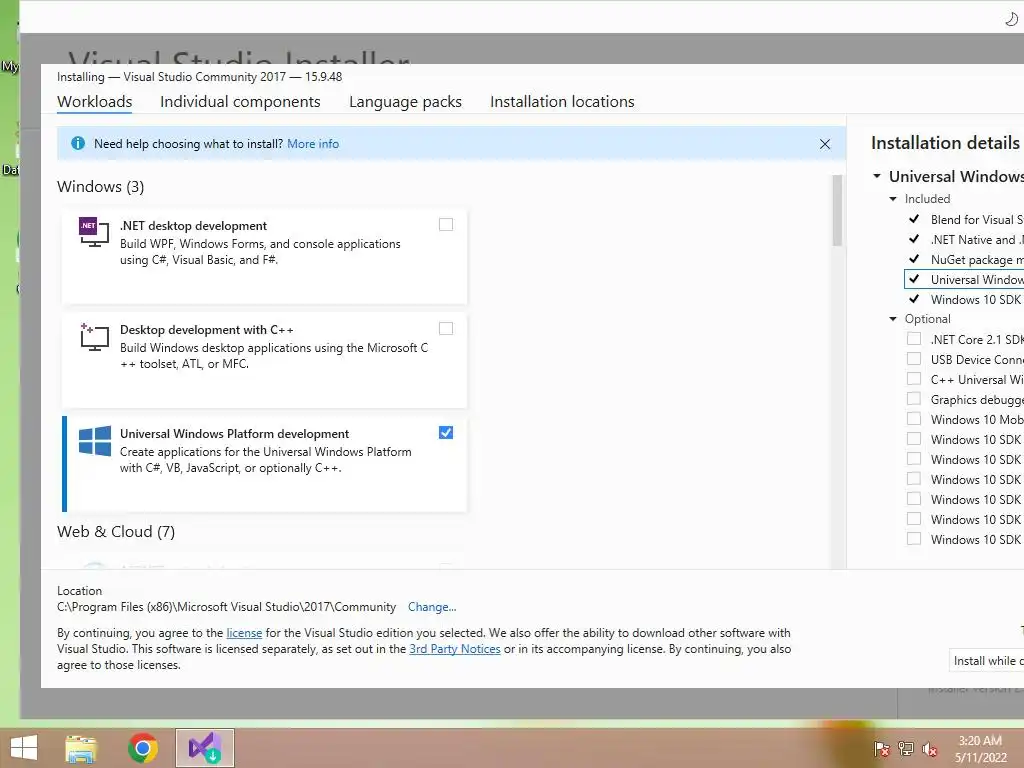Check the Desktop development with C++ checkbox
The width and height of the screenshot is (1024, 768).
[446, 328]
